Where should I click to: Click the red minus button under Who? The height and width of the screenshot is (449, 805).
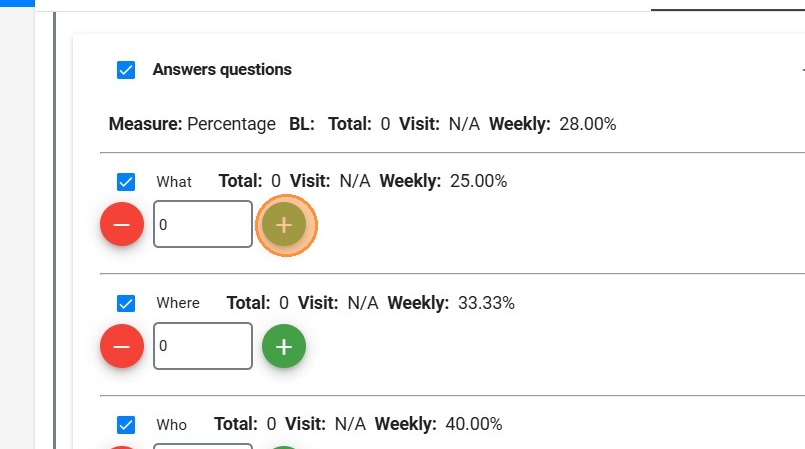pyautogui.click(x=122, y=446)
